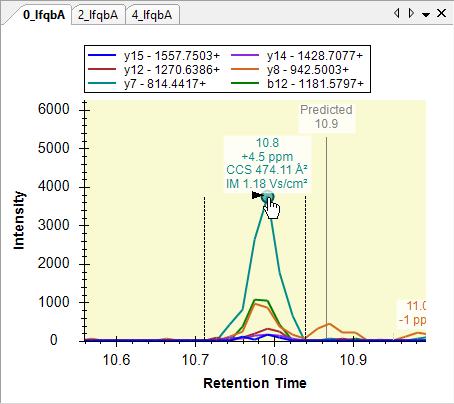The height and width of the screenshot is (404, 454).
Task: Open the tab list dropdown arrow
Action: click(x=426, y=14)
